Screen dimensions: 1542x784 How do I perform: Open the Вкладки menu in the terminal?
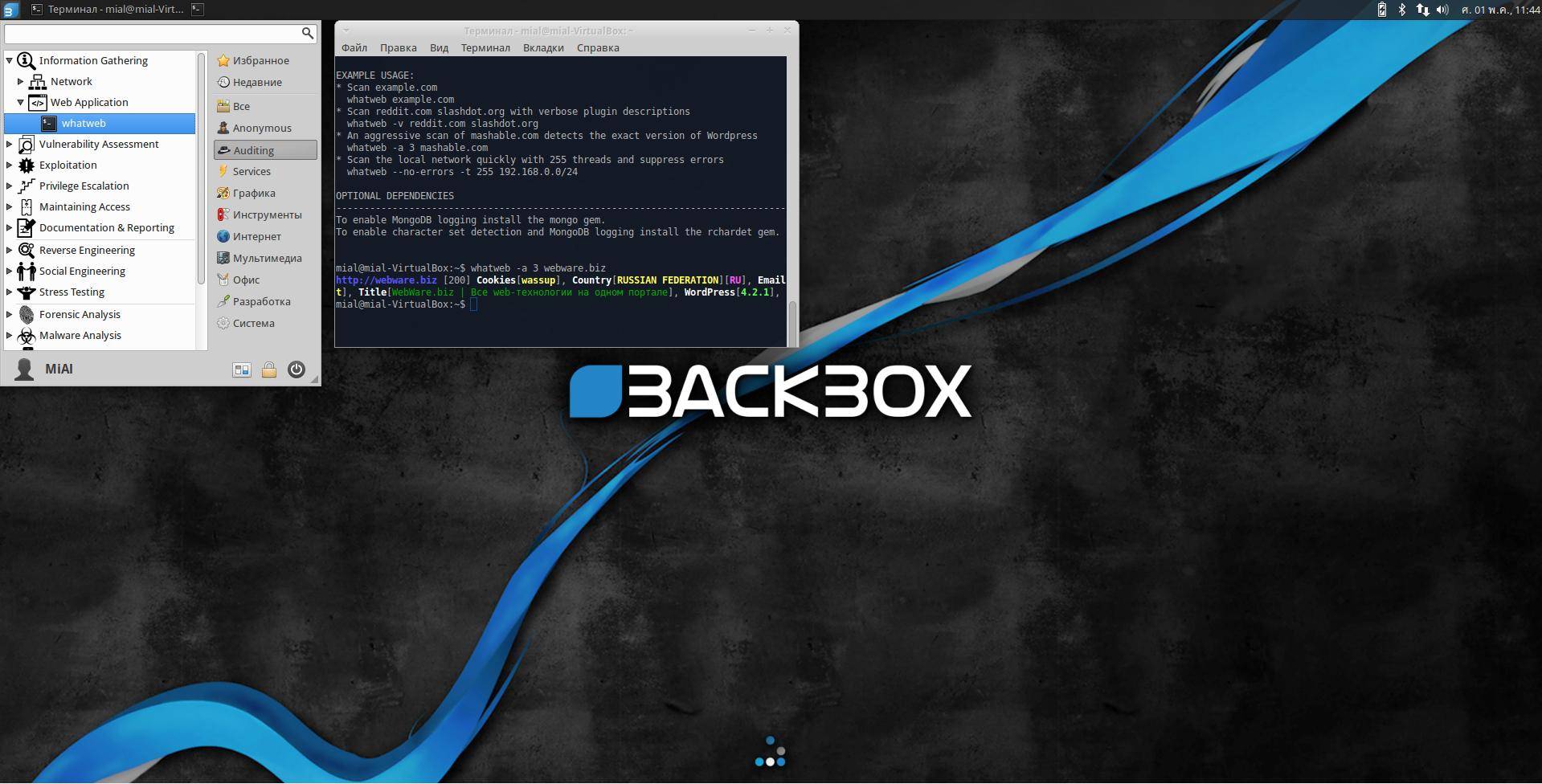543,47
